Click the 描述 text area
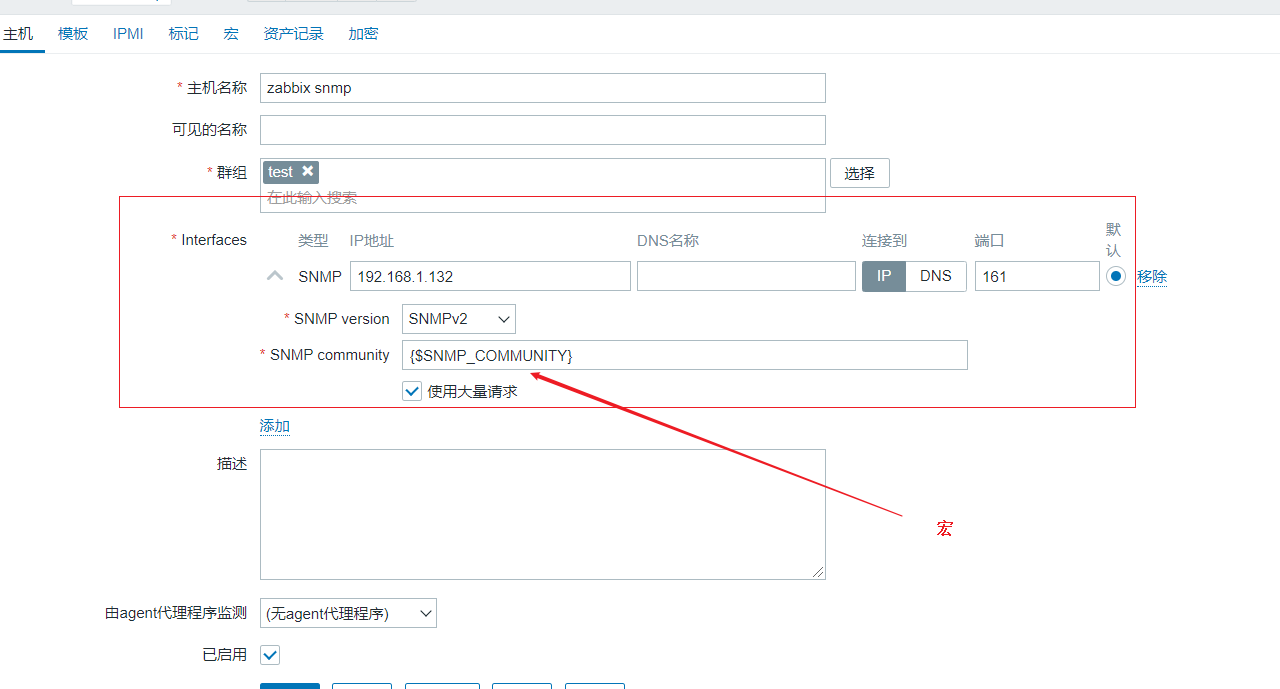Screen dimensions: 1280x689 point(543,514)
